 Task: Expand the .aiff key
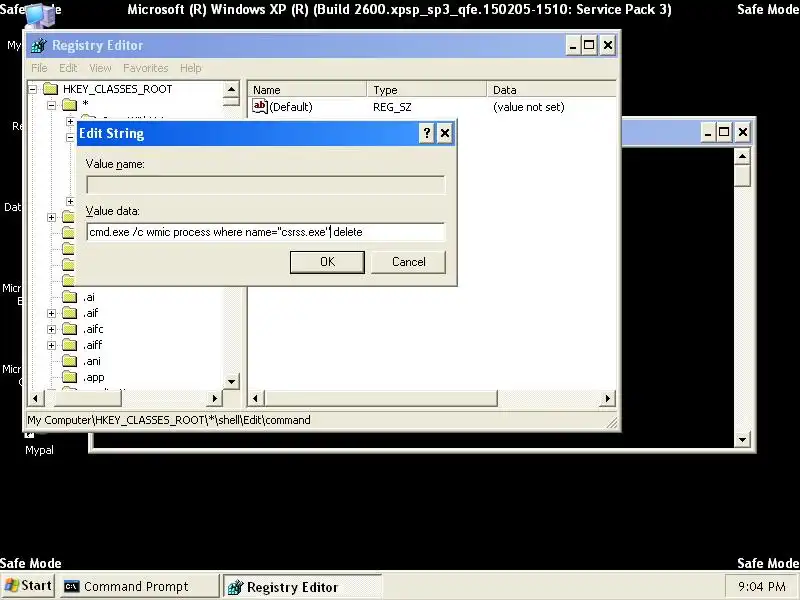(x=52, y=345)
